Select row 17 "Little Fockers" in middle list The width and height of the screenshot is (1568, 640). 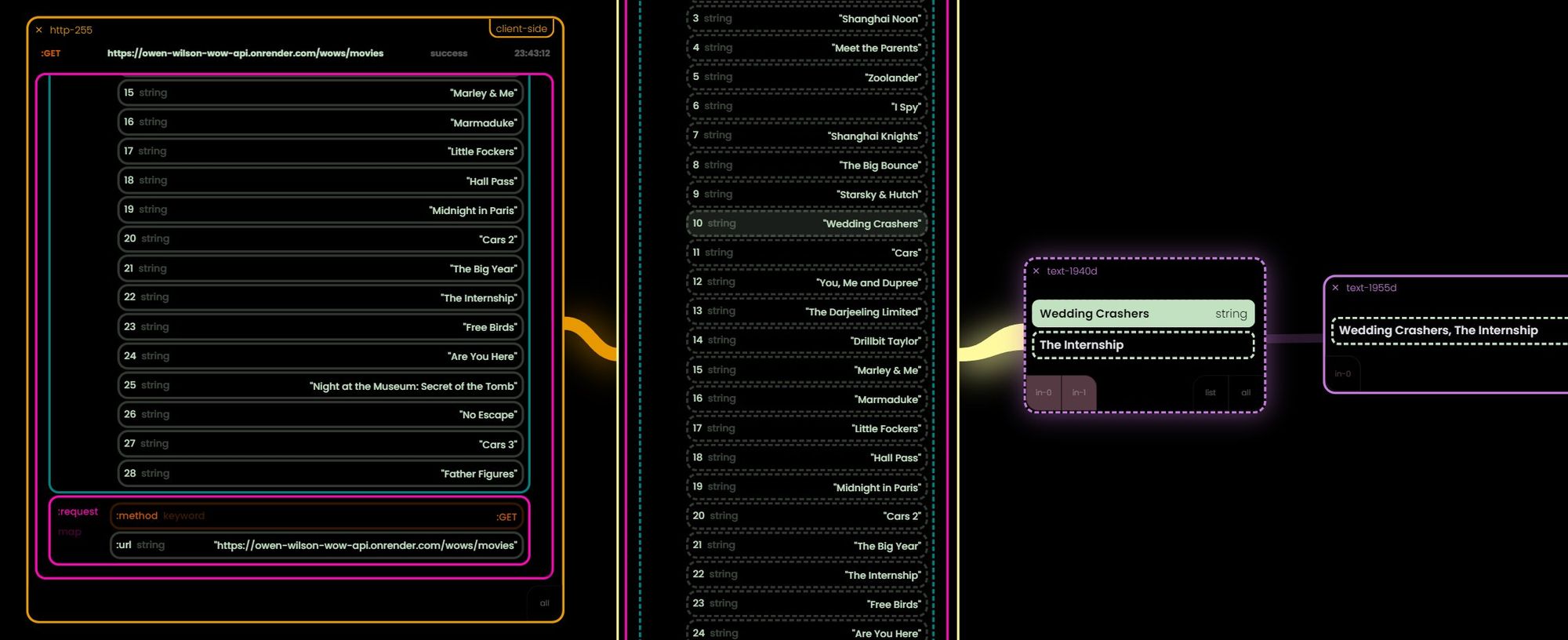(807, 428)
